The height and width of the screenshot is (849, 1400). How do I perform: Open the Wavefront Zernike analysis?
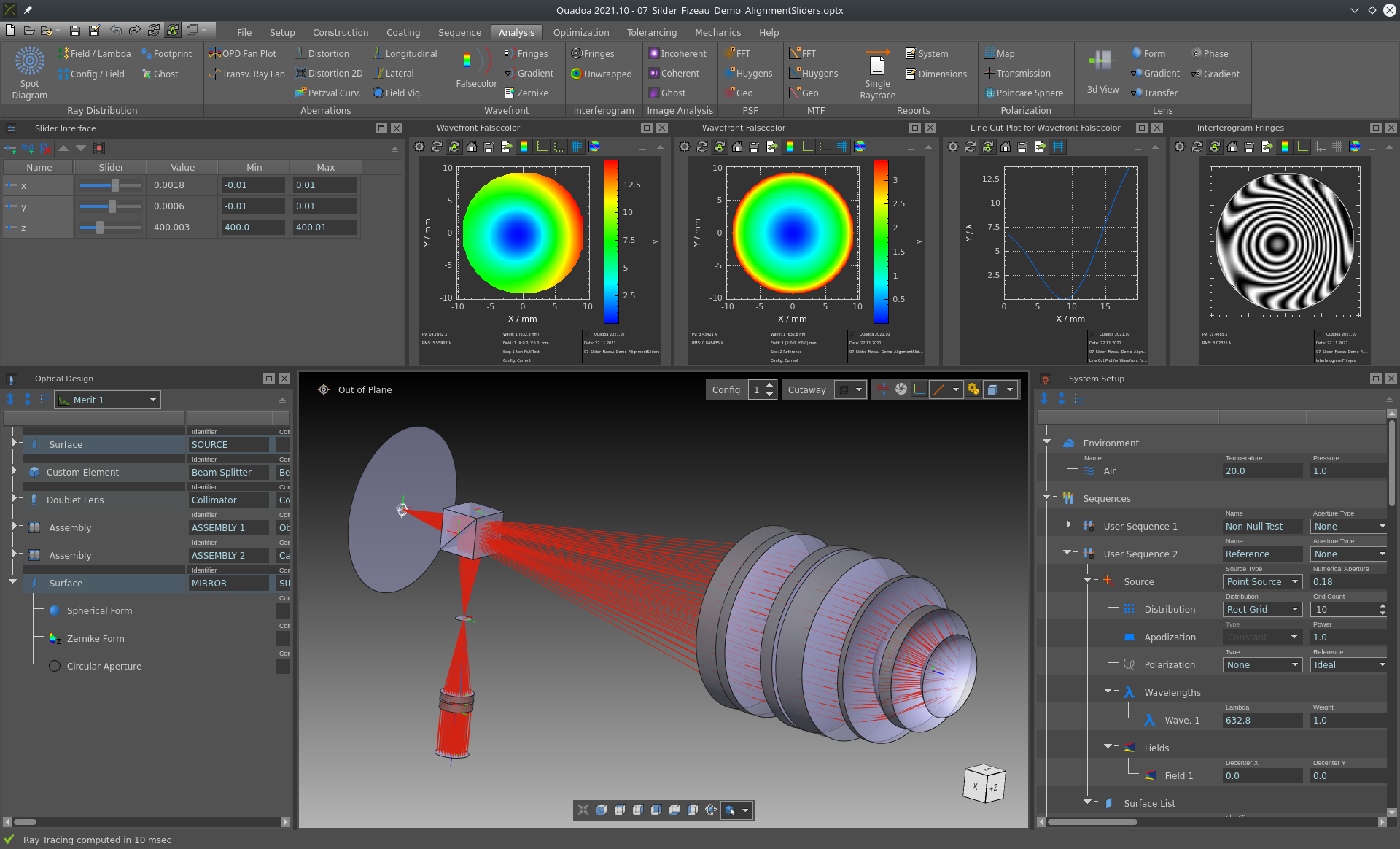point(526,93)
